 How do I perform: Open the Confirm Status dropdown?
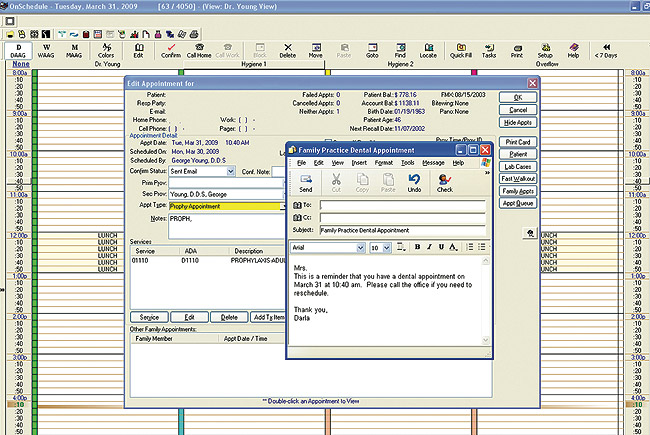tap(231, 171)
